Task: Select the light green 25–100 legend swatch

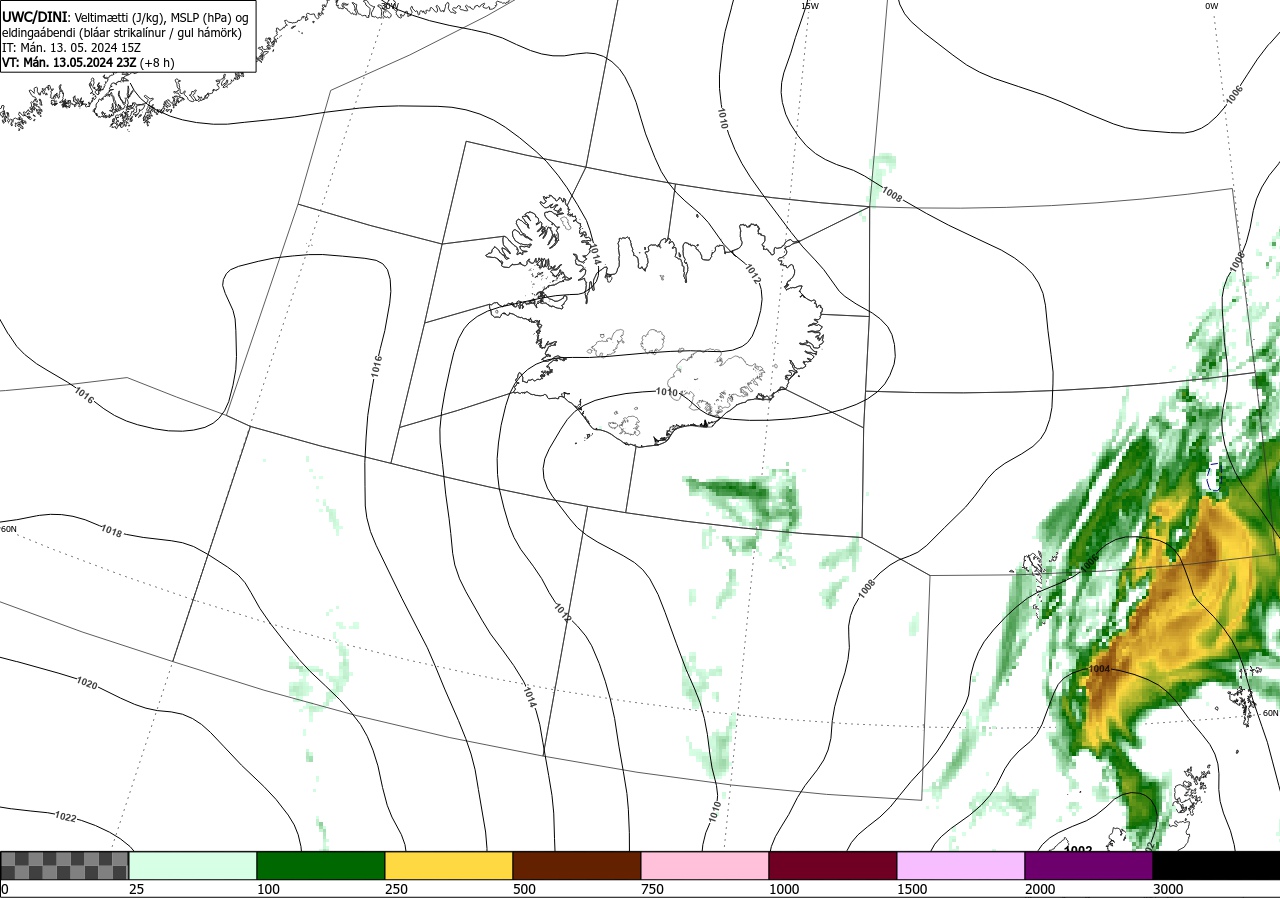Action: [x=193, y=865]
